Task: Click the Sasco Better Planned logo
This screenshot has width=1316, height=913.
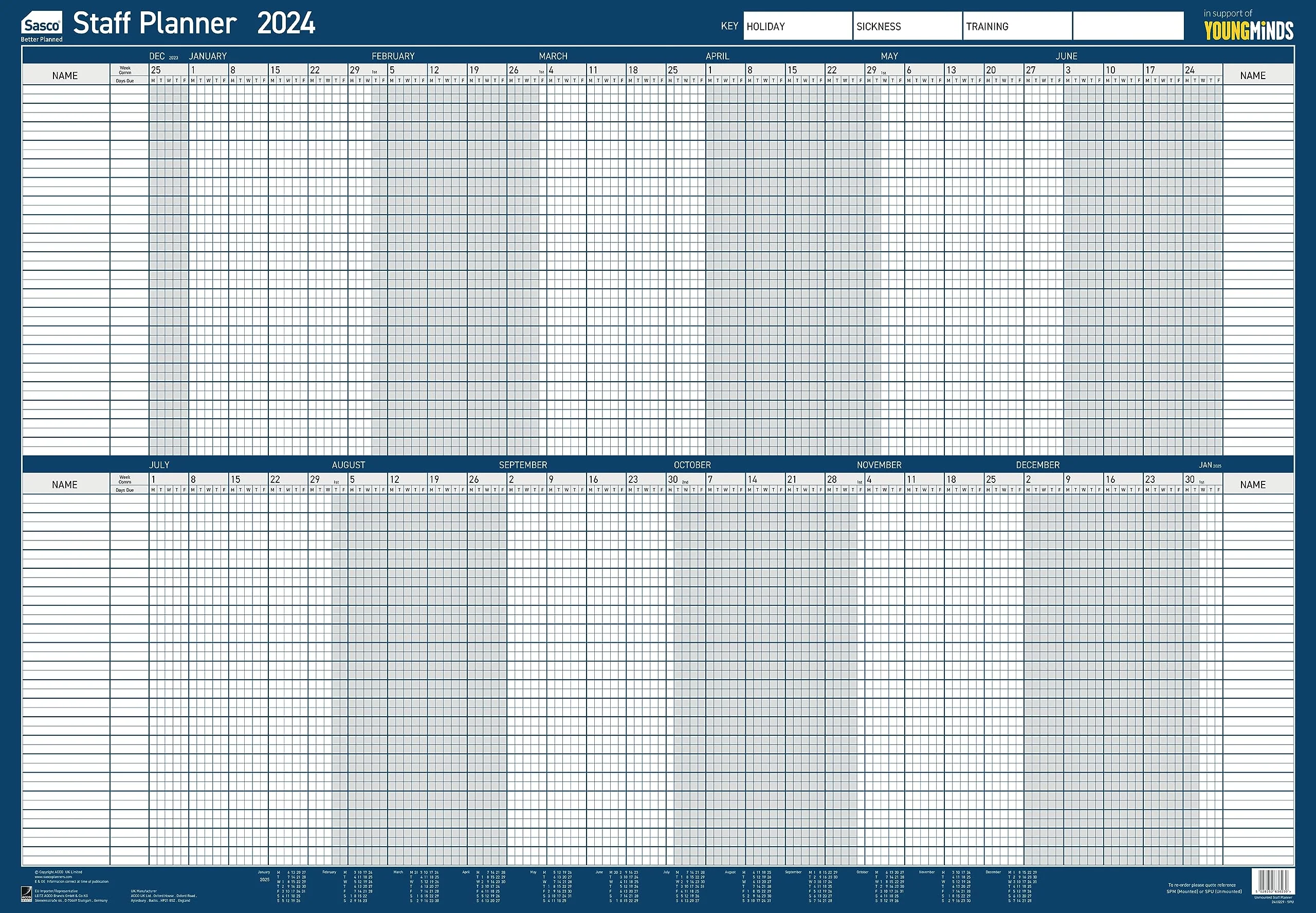Action: coord(42,27)
